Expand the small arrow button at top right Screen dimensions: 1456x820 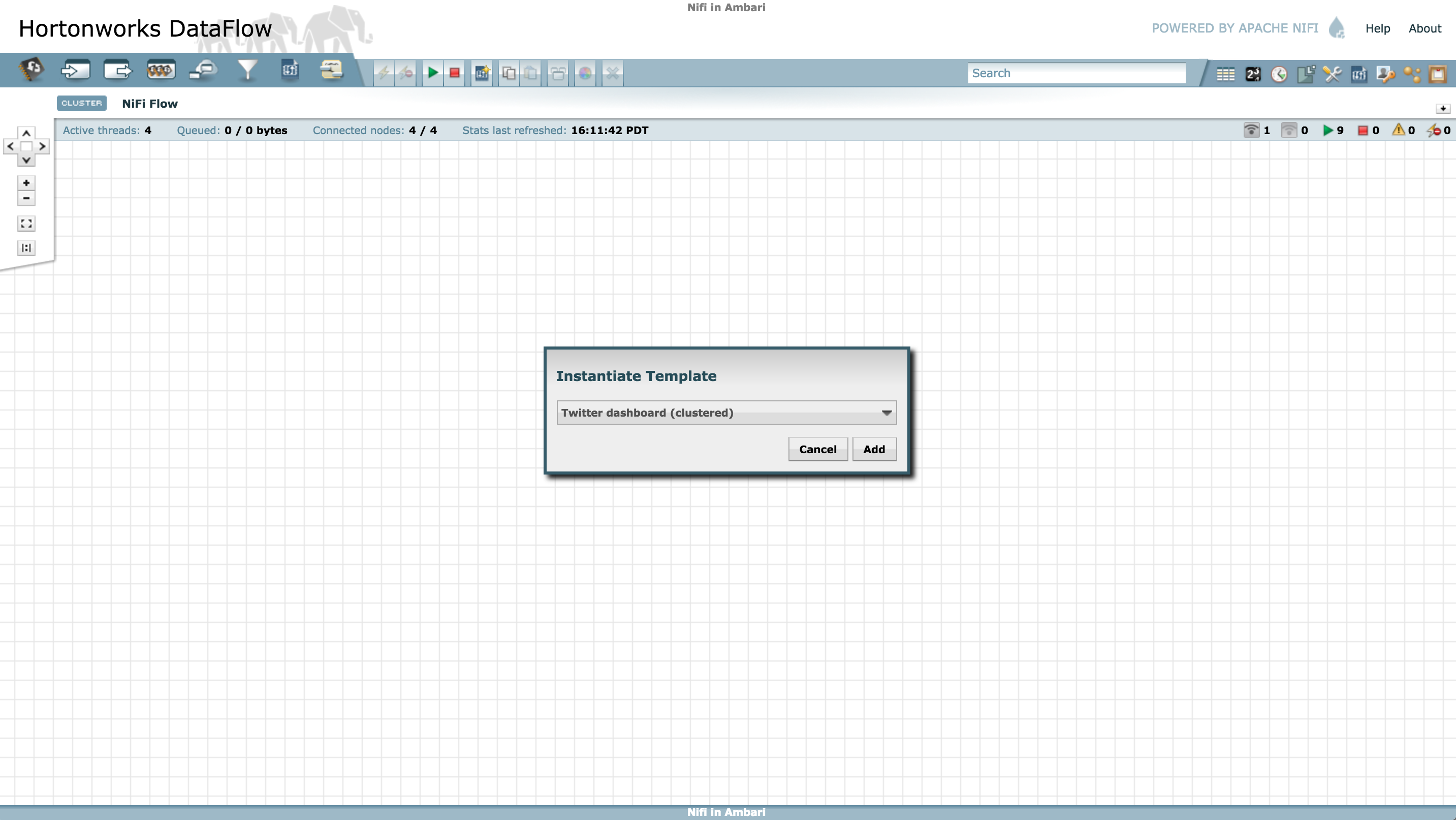click(x=1442, y=109)
